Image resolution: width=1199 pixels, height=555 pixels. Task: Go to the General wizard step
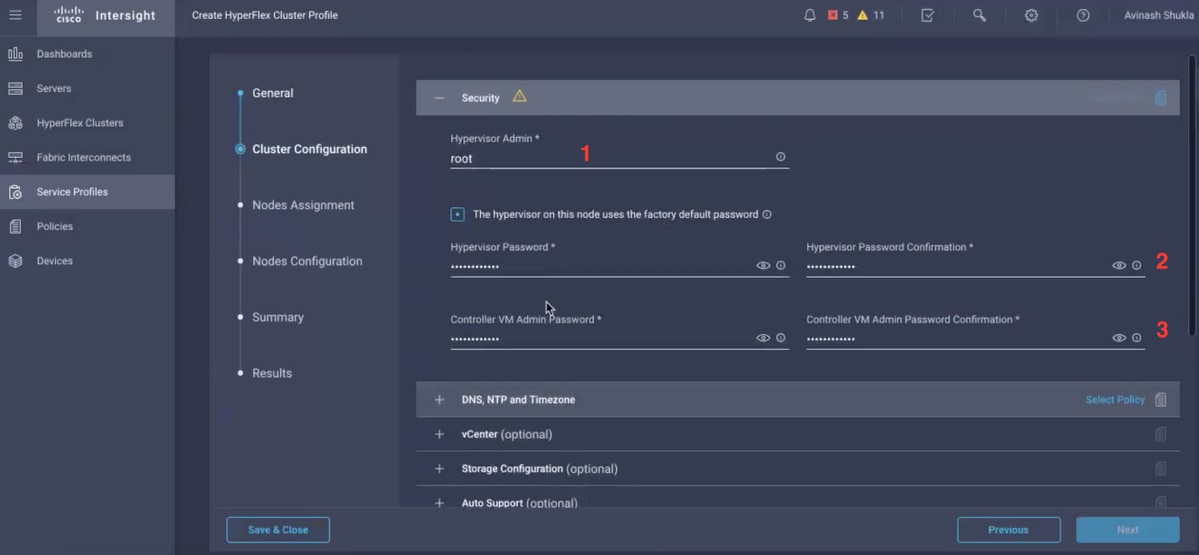[273, 93]
